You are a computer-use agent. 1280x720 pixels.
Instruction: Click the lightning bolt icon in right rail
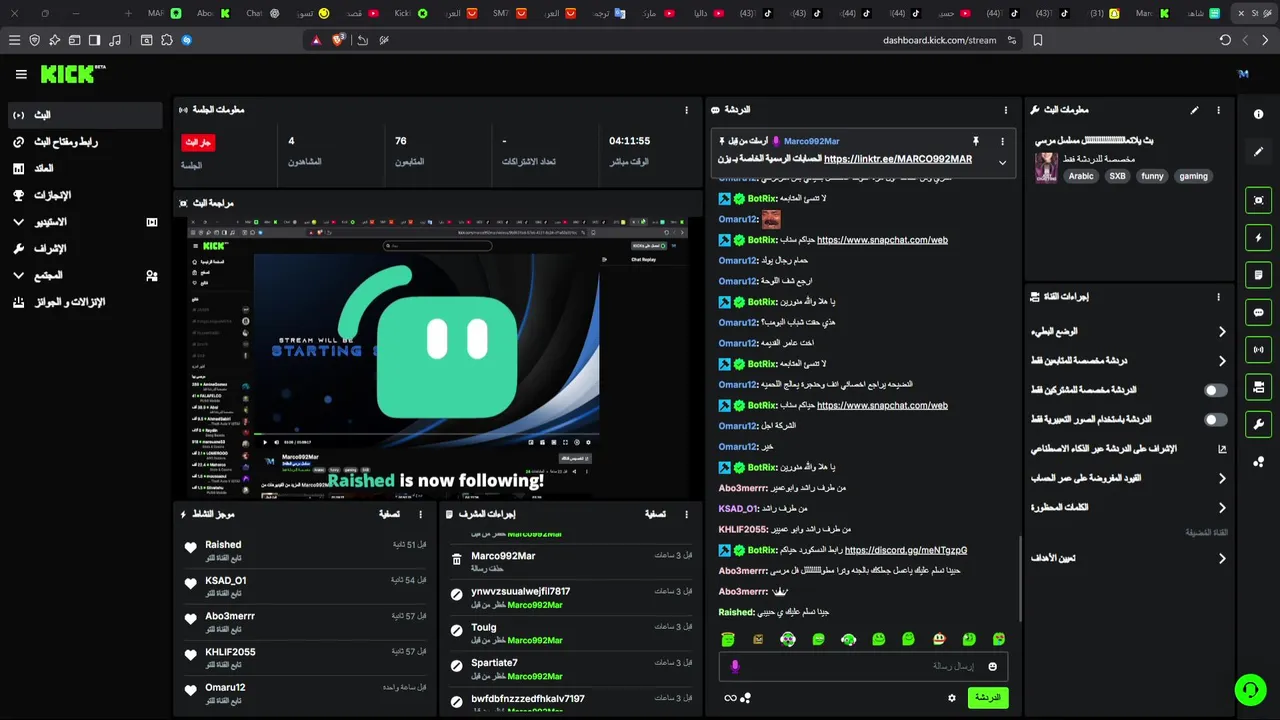[x=1258, y=238]
